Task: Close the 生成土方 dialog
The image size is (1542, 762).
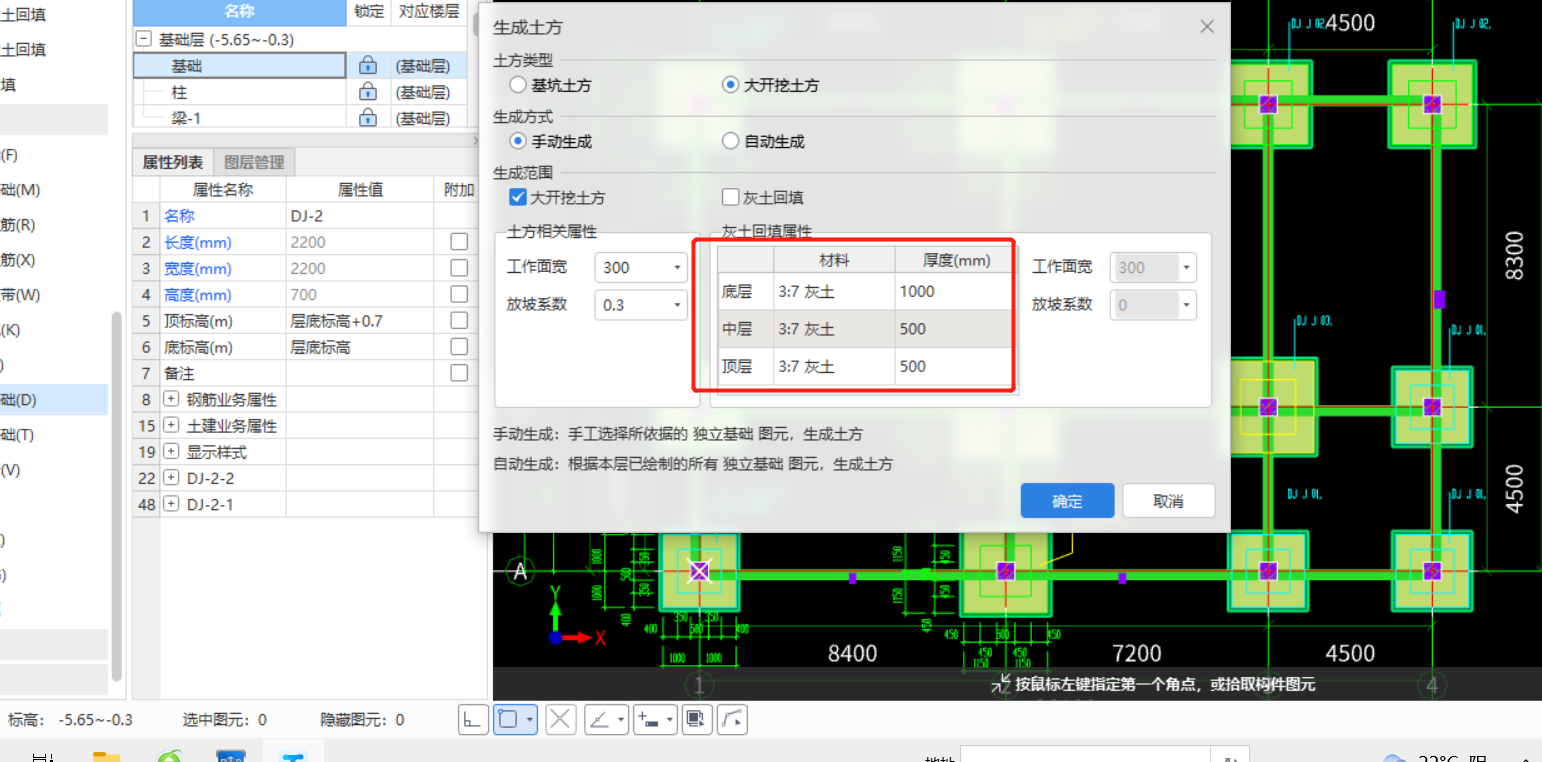Action: [1206, 27]
